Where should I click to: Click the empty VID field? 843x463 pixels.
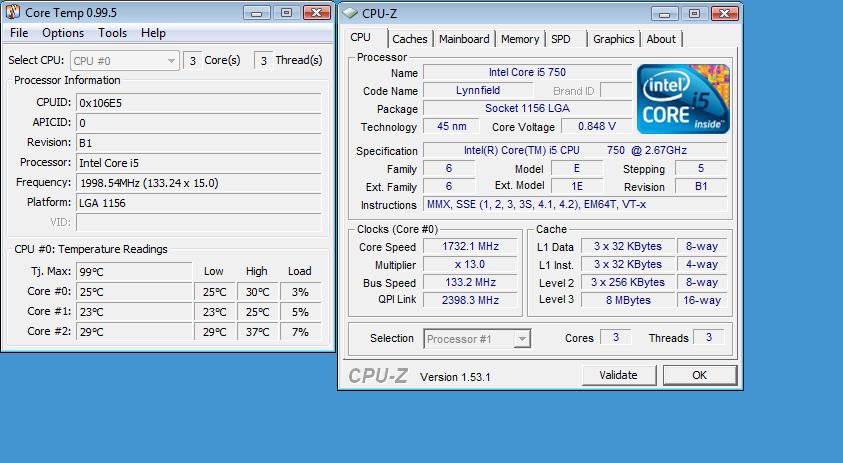[198, 222]
